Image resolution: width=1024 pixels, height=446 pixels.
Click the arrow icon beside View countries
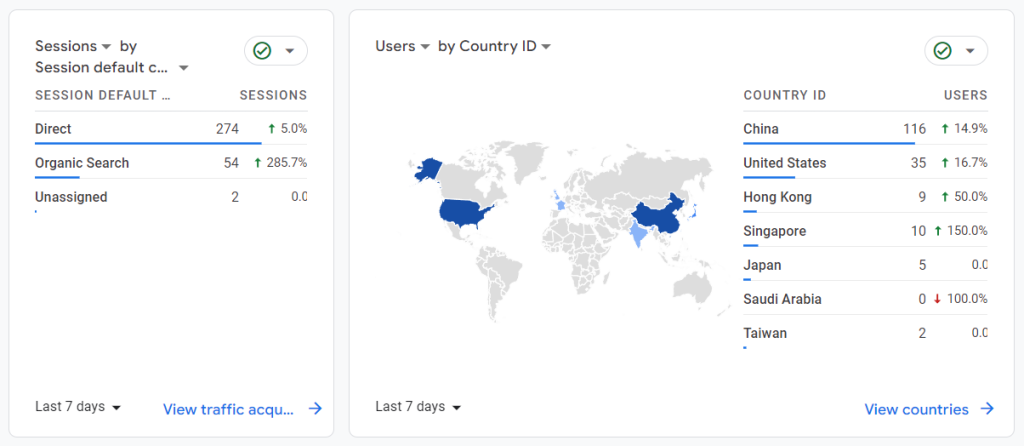[x=987, y=409]
